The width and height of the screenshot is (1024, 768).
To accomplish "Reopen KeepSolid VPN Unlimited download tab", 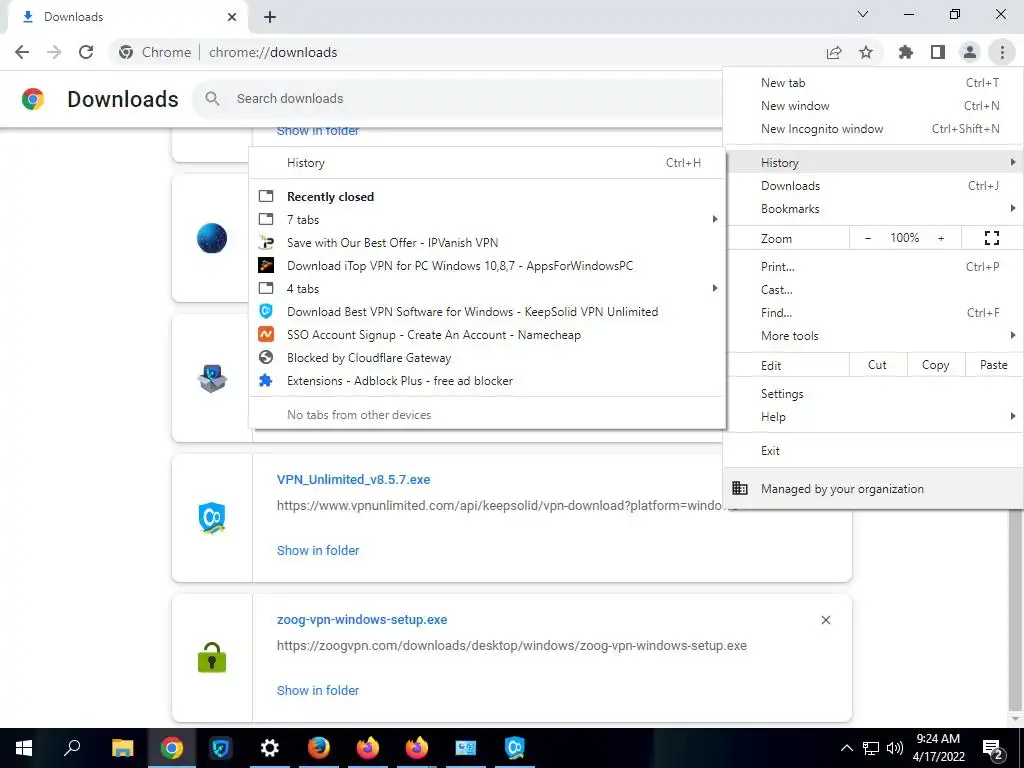I will (x=488, y=312).
